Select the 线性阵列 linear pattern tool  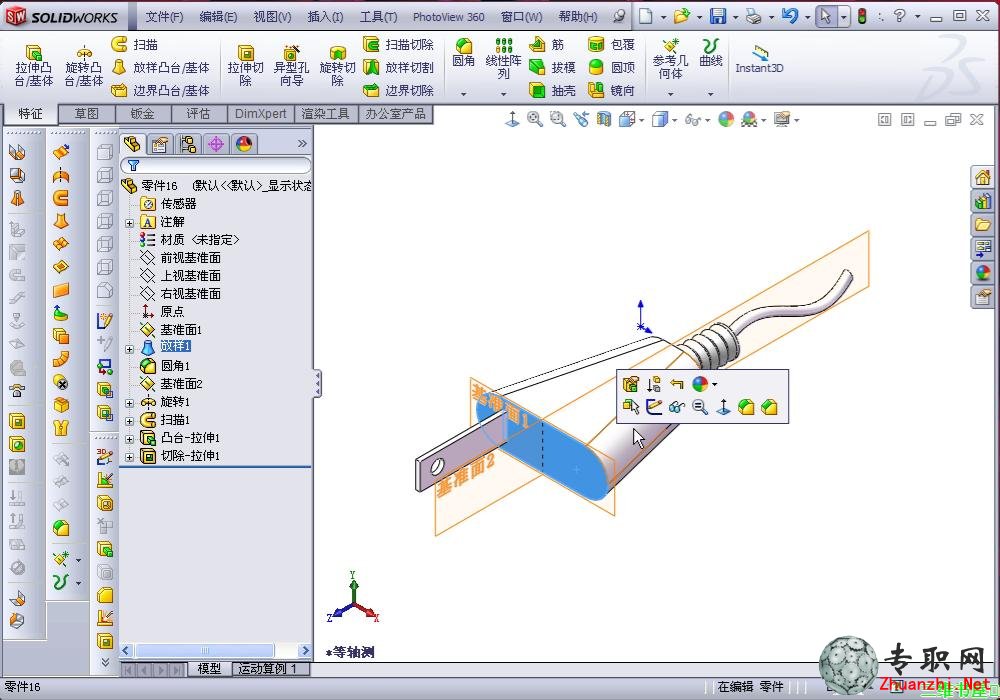pos(503,59)
